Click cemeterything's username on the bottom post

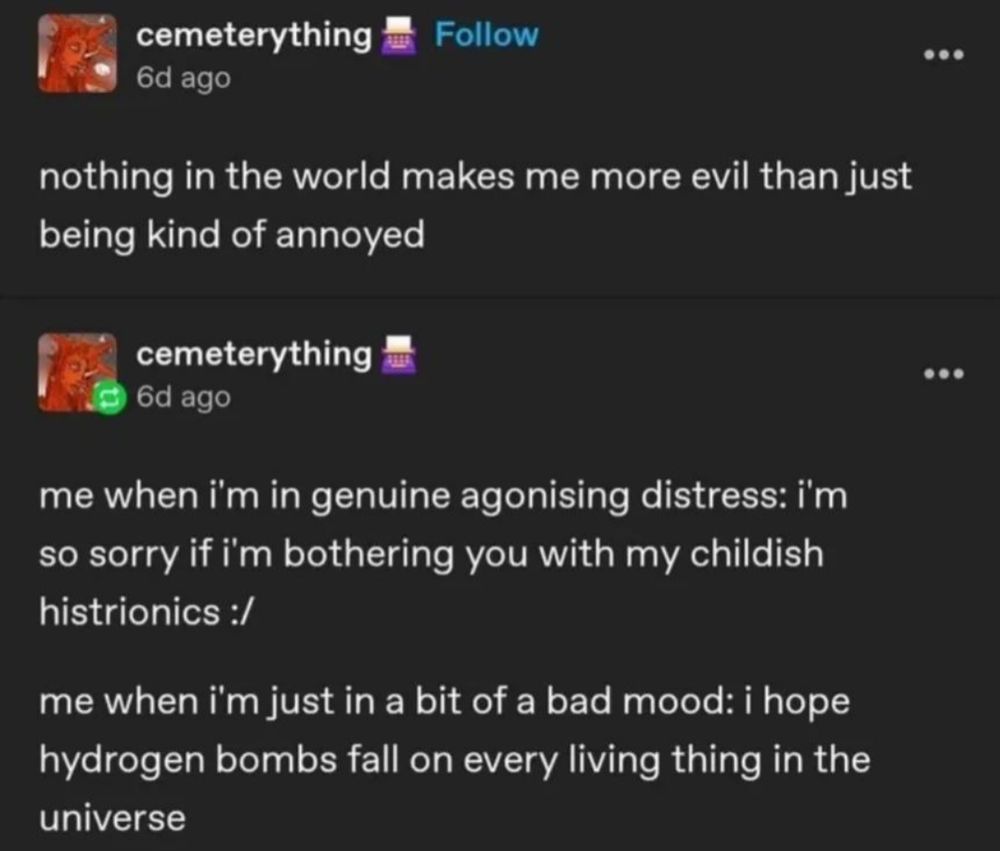pos(254,352)
